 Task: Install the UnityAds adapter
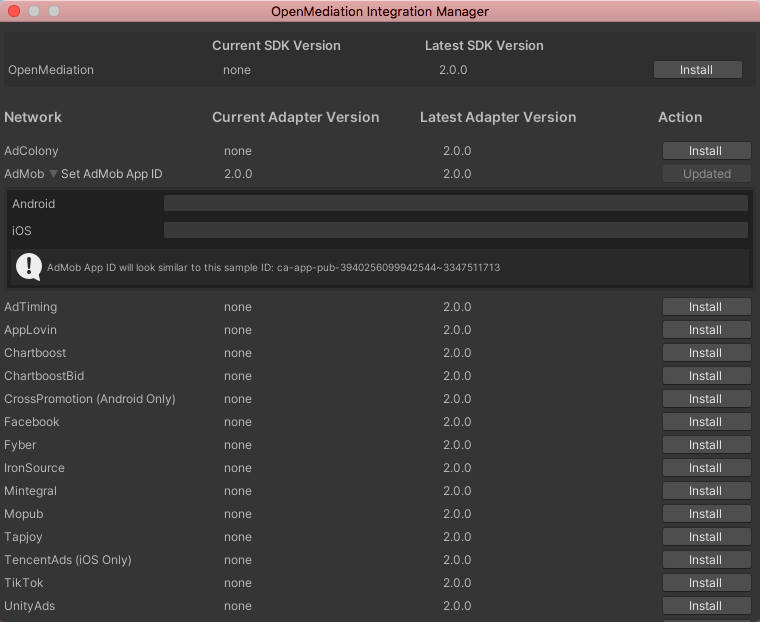coord(706,606)
